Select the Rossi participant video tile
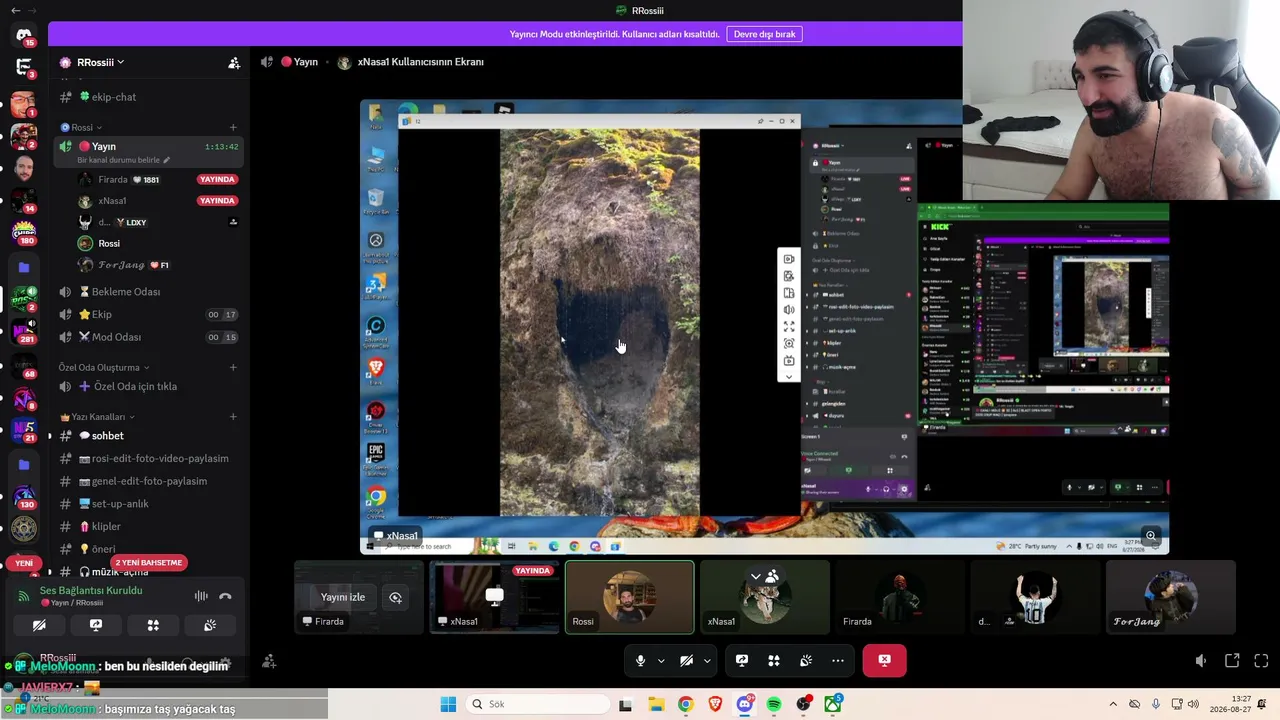Image resolution: width=1280 pixels, height=720 pixels. 629,597
